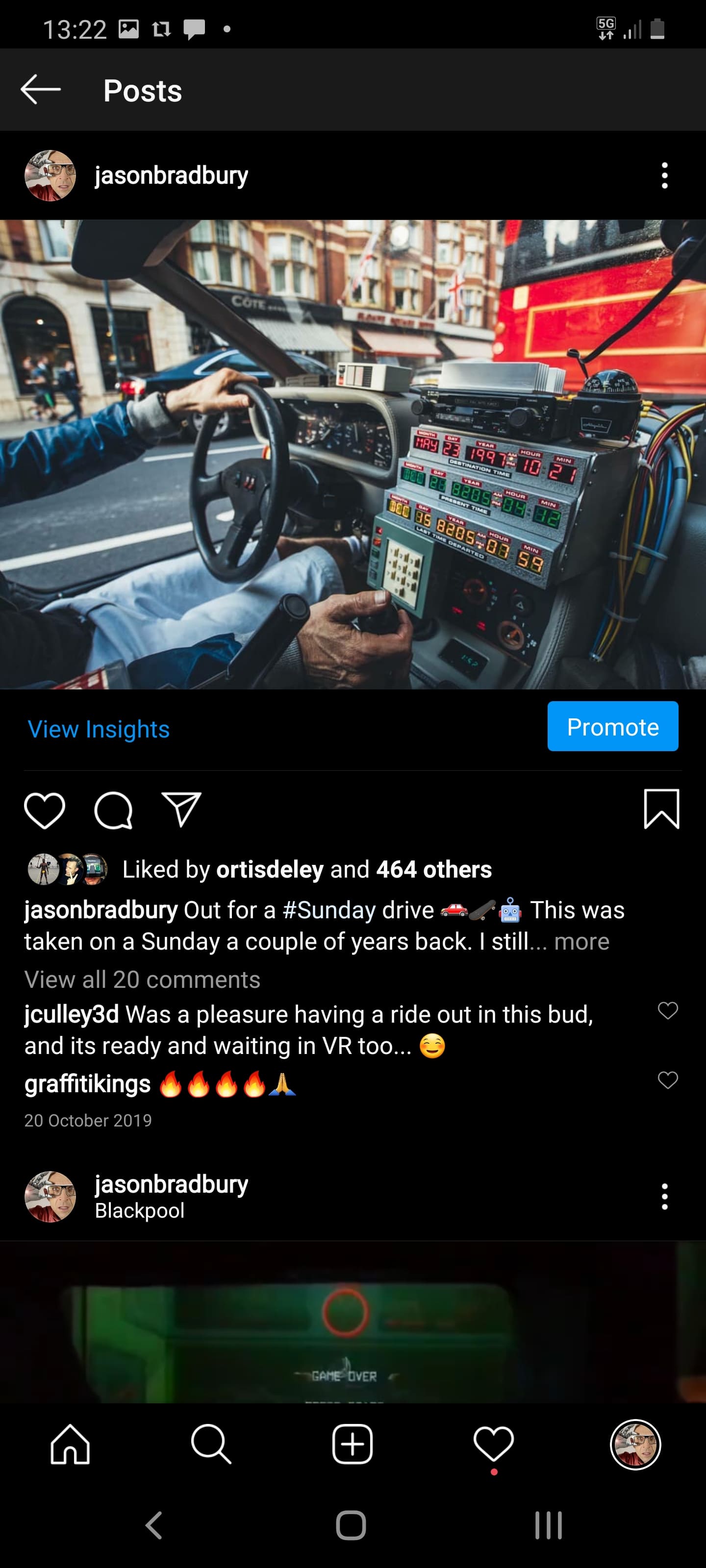This screenshot has height=1568, width=706.
Task: Tap the back arrow next to Posts
Action: point(41,90)
